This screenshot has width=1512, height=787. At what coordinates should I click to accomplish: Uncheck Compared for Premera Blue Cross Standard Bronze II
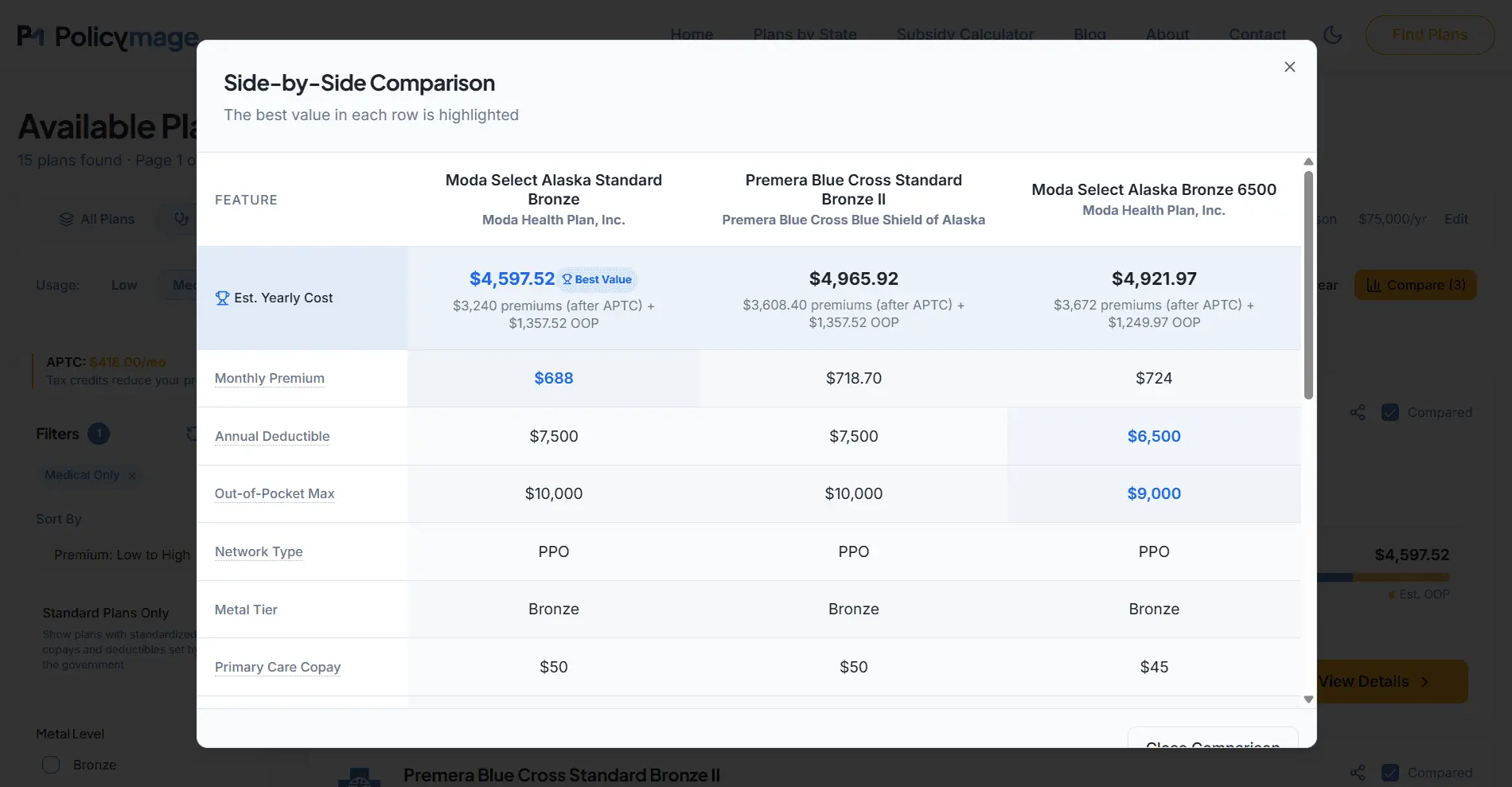click(1390, 773)
